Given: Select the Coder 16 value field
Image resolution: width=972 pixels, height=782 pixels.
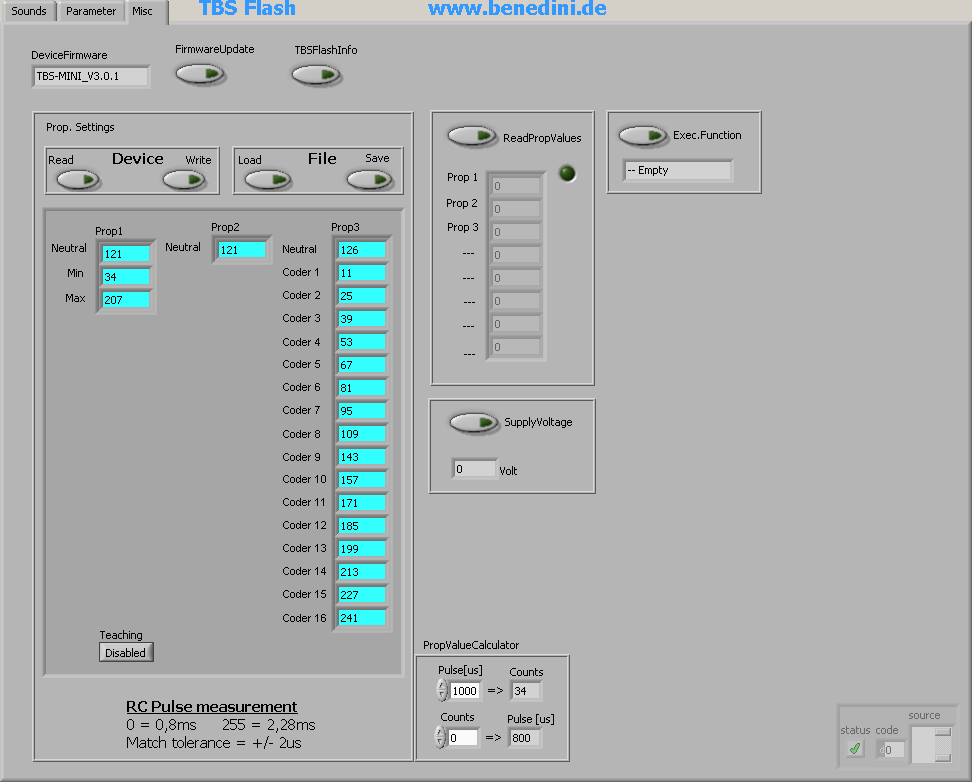Looking at the screenshot, I should tap(361, 618).
